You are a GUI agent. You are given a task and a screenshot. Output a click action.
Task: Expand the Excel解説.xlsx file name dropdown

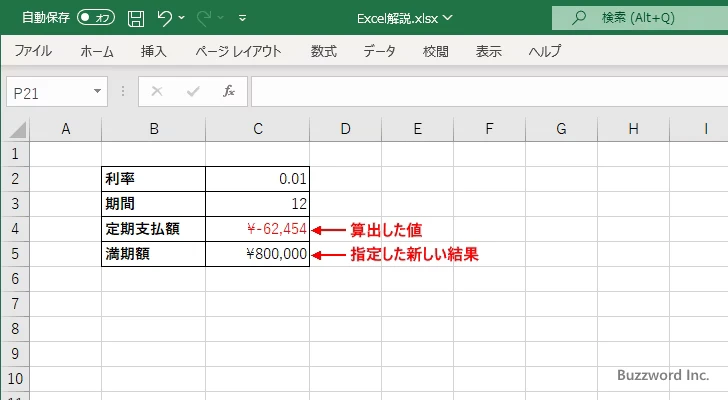pos(447,18)
